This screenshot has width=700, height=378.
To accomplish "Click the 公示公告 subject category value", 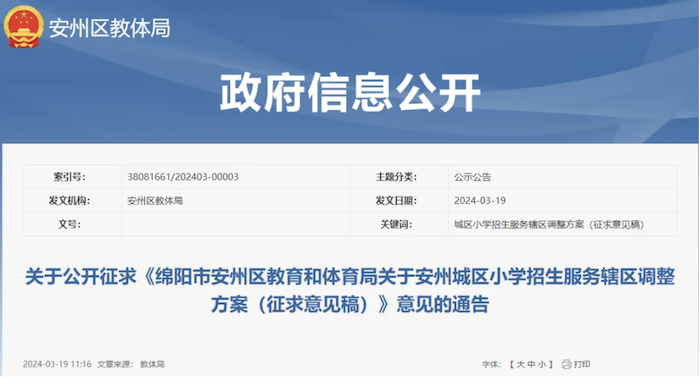I will click(472, 177).
